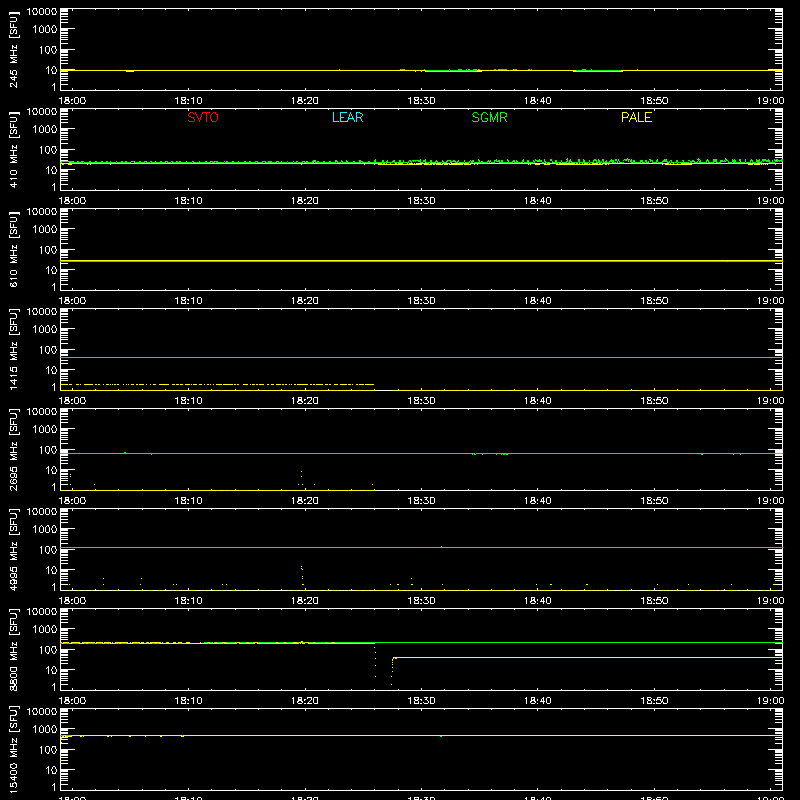Viewport: 800px width, 800px height.
Task: Click 18:00 tick label under 245 MHz plot
Action: tap(72, 101)
